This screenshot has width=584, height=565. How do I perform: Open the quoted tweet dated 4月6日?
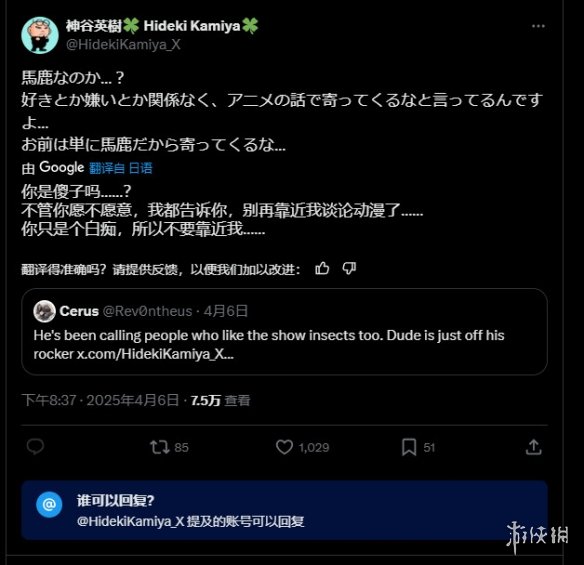tap(284, 331)
